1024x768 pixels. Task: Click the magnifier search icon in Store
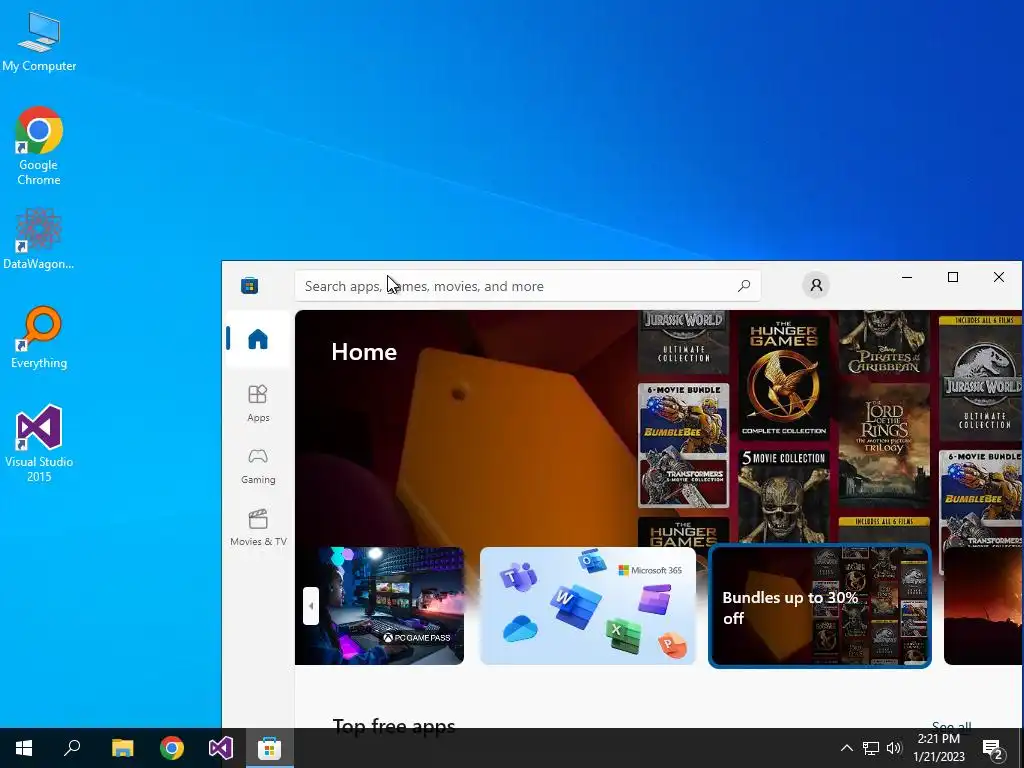[x=744, y=286]
